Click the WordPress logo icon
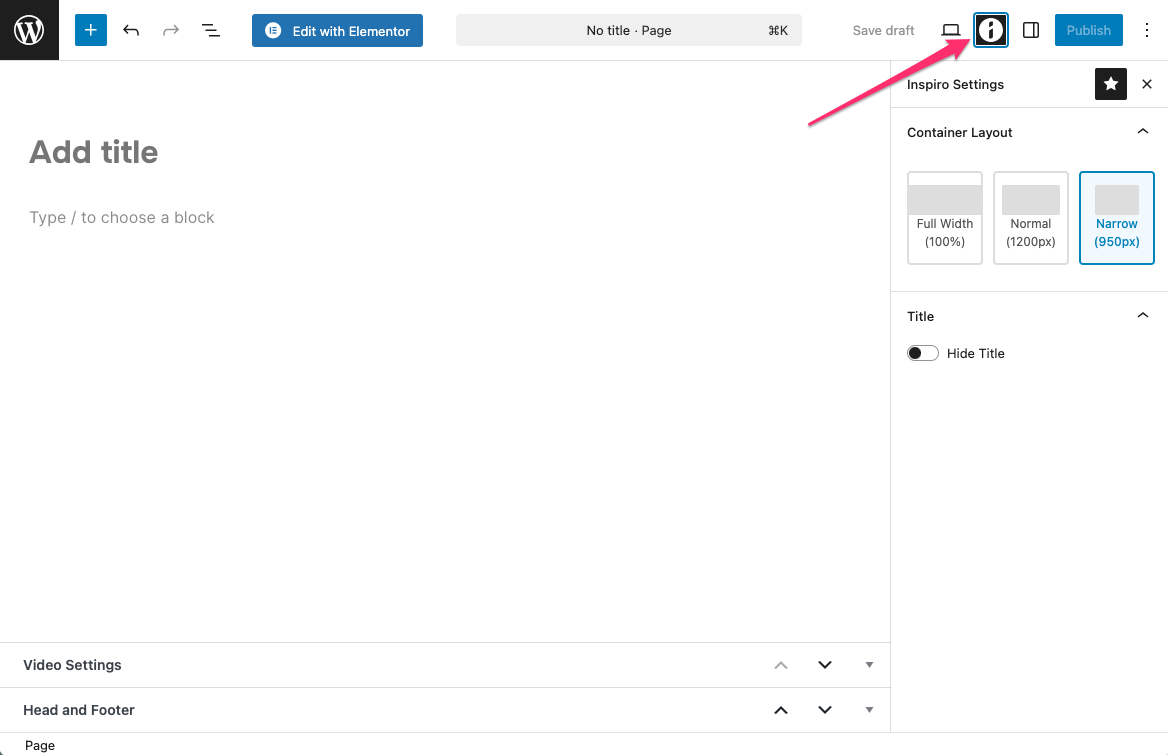Image resolution: width=1168 pixels, height=755 pixels. (29, 30)
